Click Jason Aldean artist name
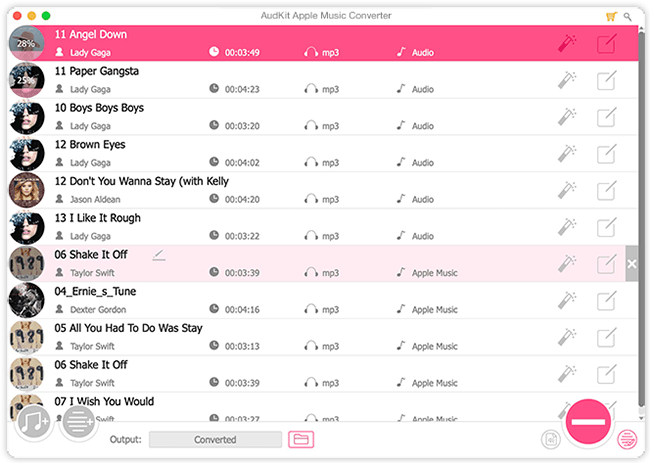 click(95, 199)
